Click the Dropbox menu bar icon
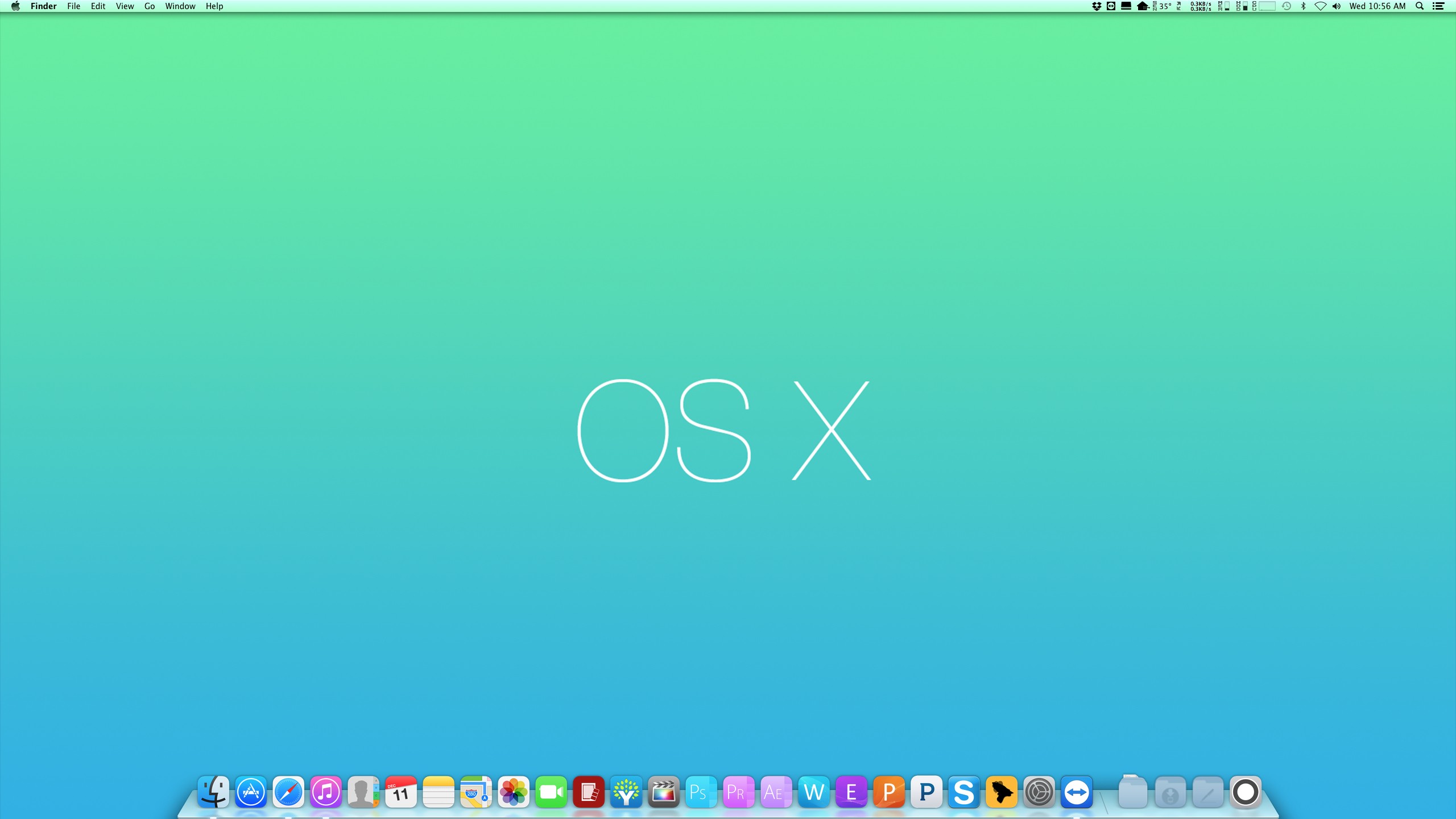This screenshot has height=819, width=1456. (x=1097, y=6)
